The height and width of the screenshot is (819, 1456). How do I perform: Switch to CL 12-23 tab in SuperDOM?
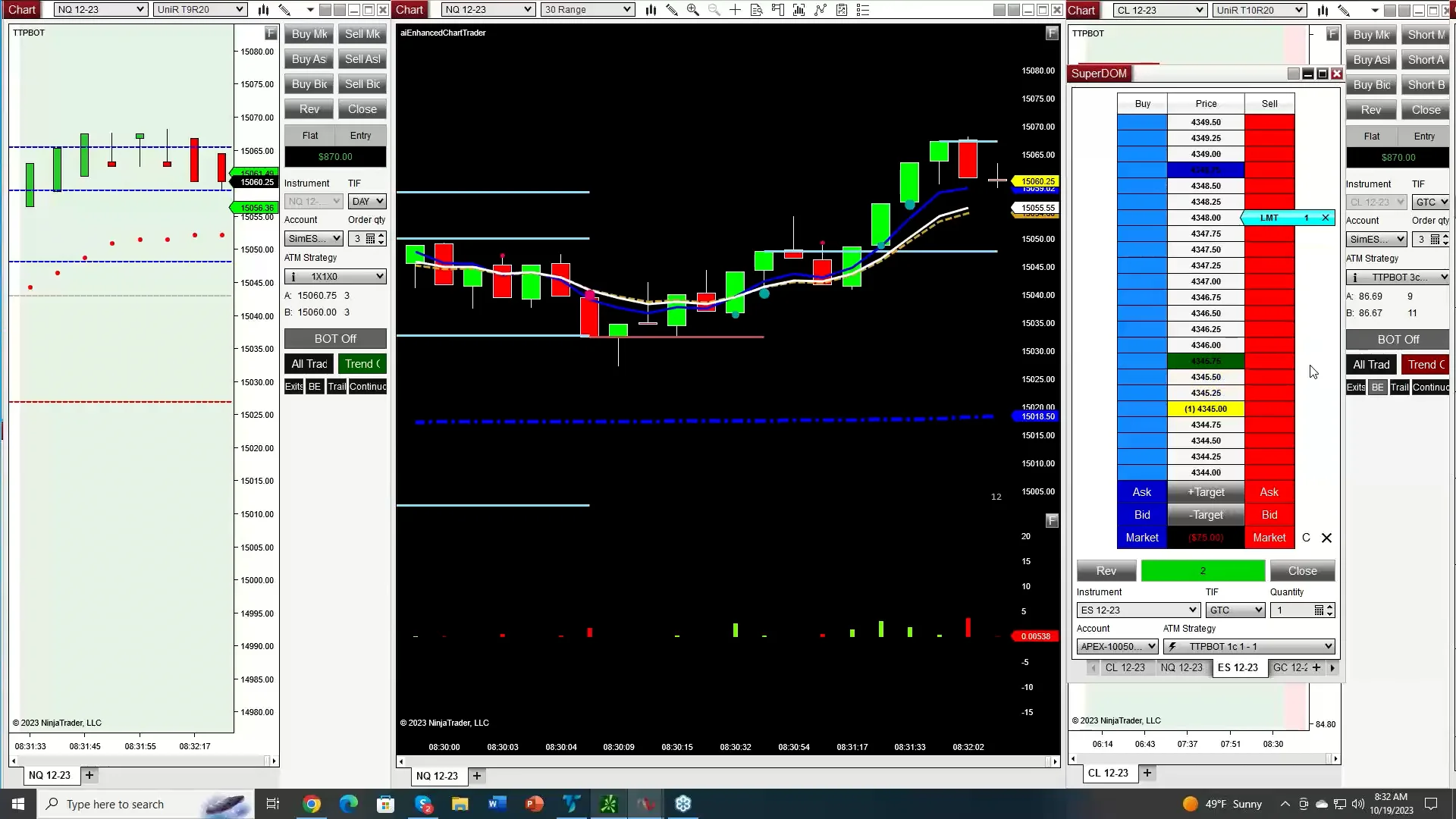pyautogui.click(x=1125, y=668)
